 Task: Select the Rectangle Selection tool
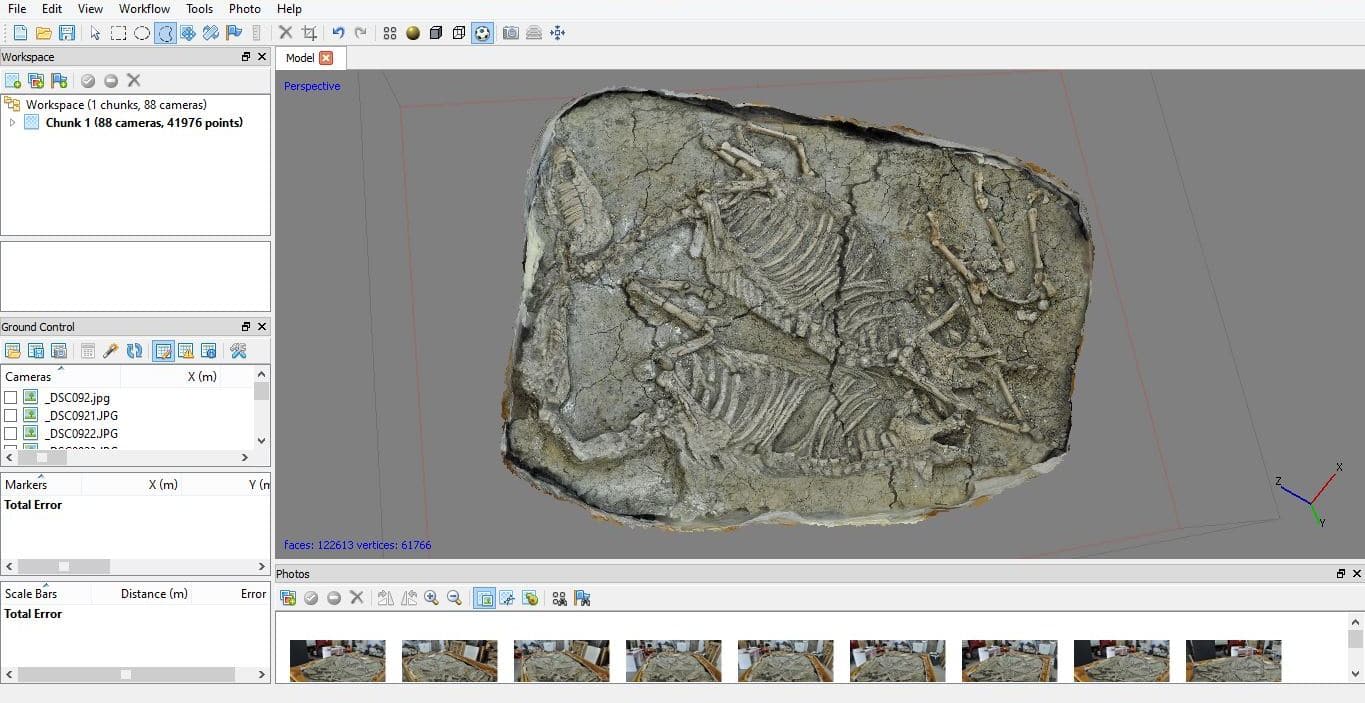pos(118,33)
